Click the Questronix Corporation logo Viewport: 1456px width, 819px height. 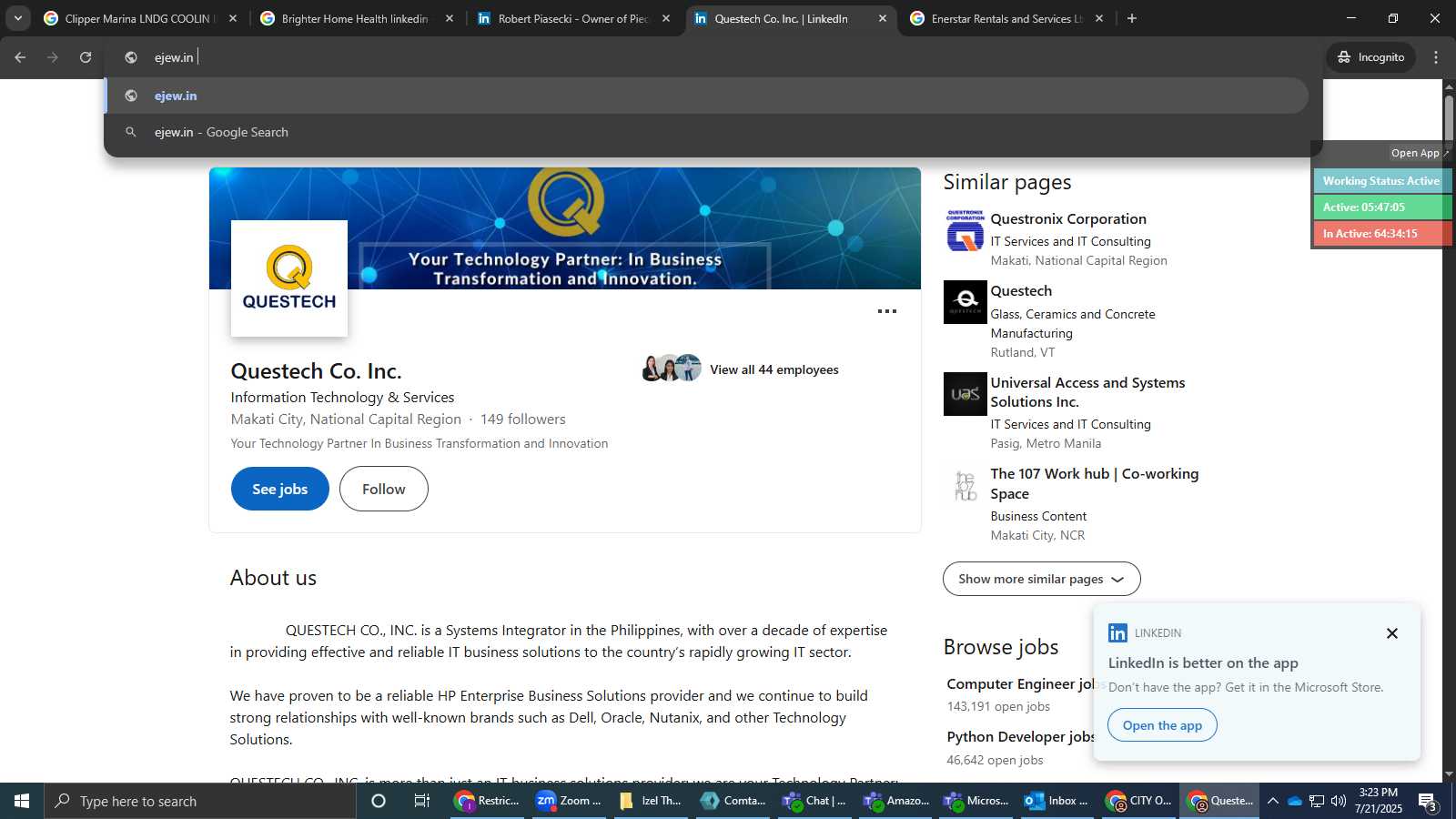coord(966,230)
